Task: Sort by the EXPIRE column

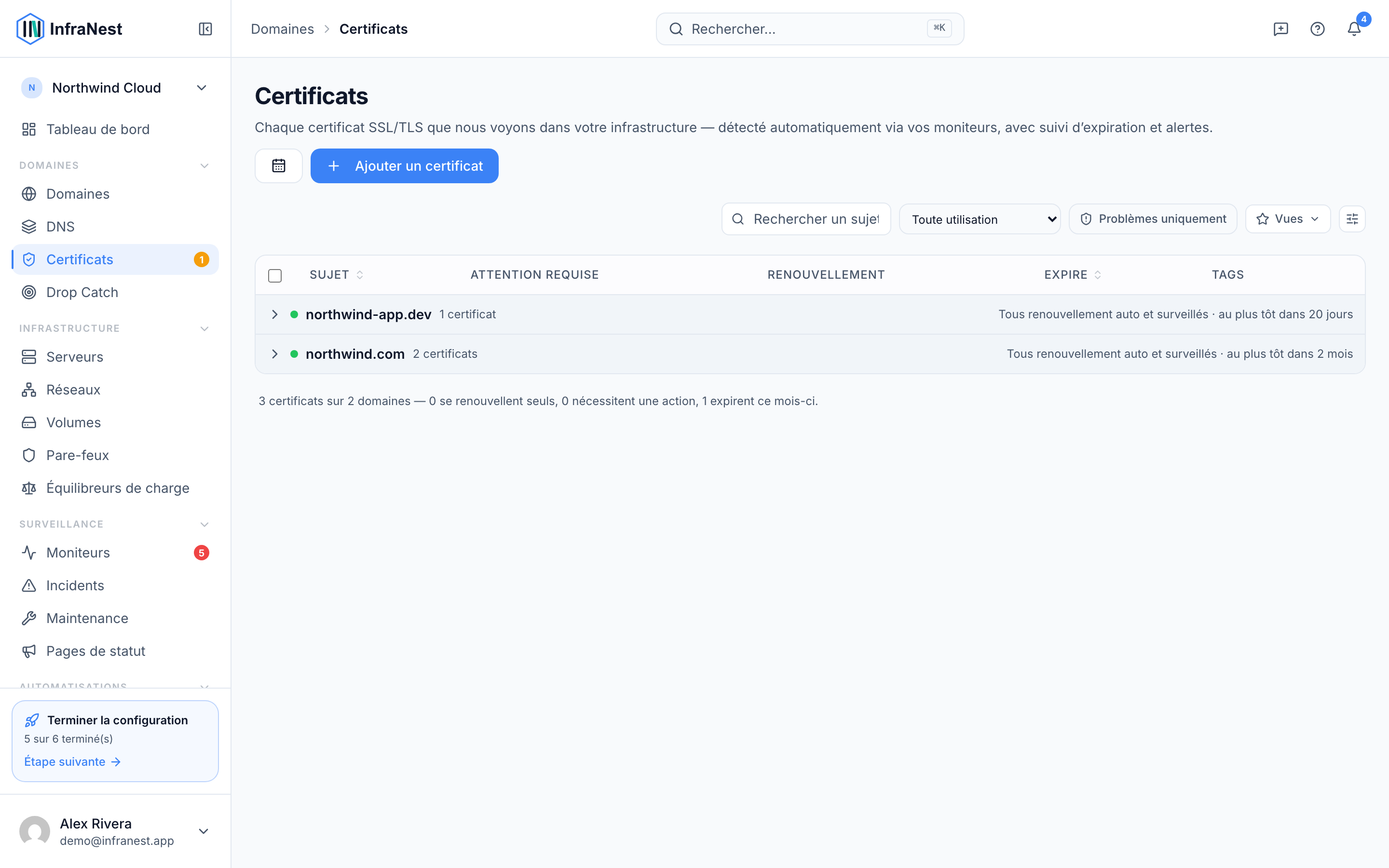Action: [x=1072, y=275]
